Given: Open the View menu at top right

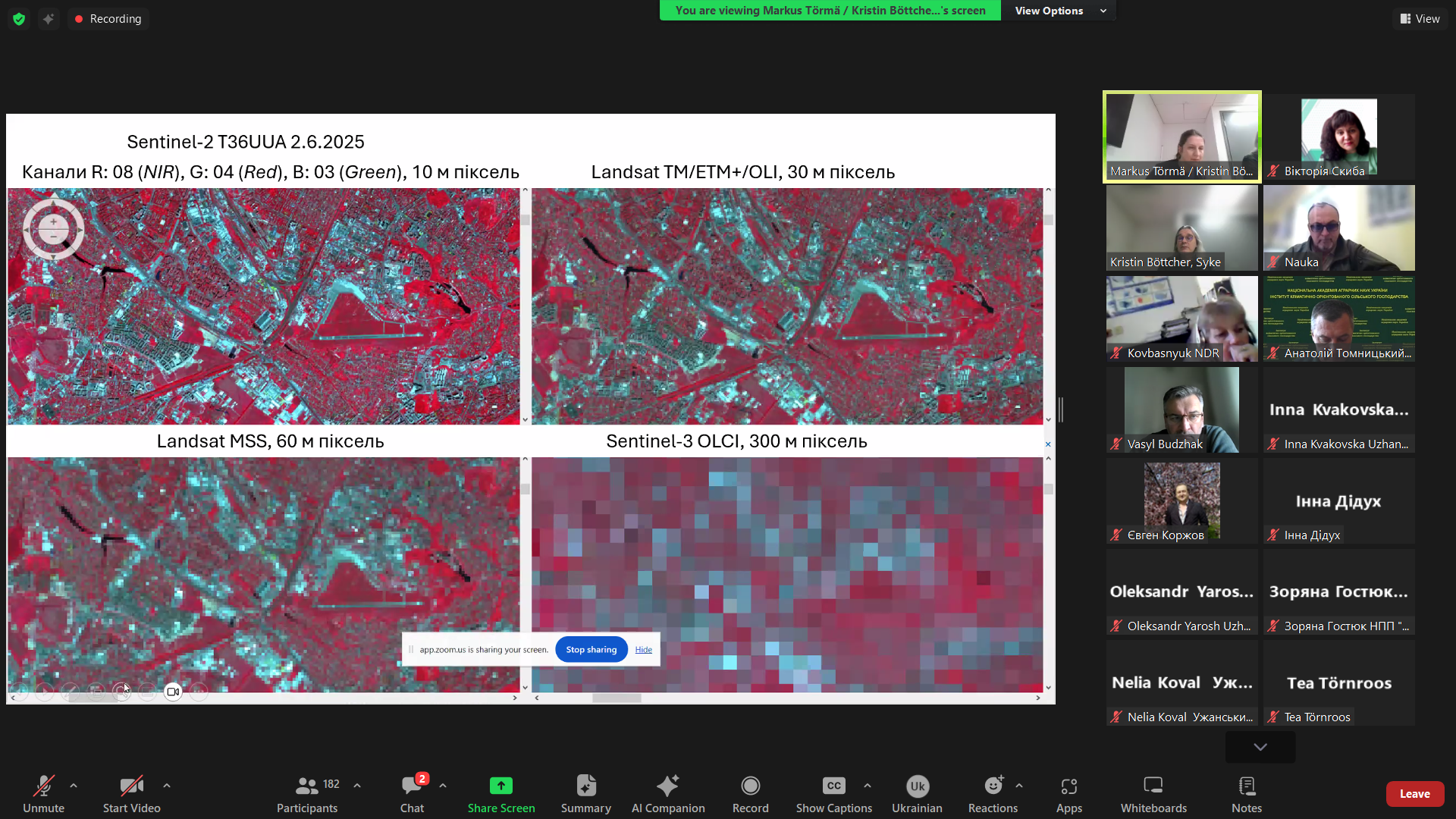Looking at the screenshot, I should 1420,18.
